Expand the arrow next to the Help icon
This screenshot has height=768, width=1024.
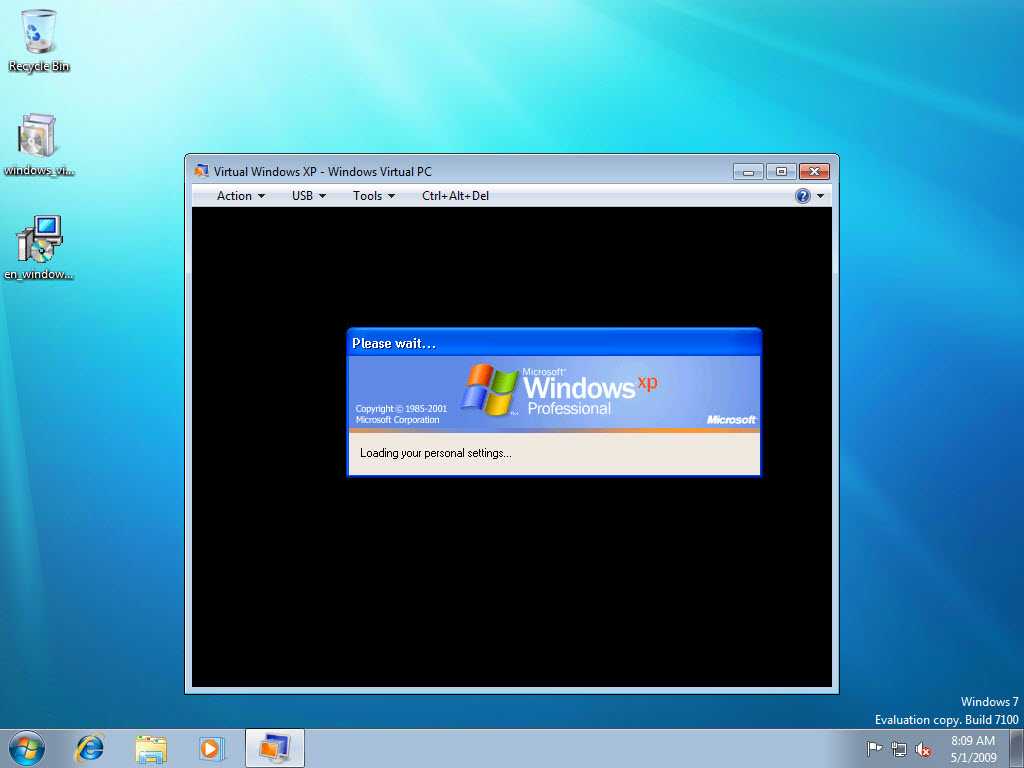[820, 196]
